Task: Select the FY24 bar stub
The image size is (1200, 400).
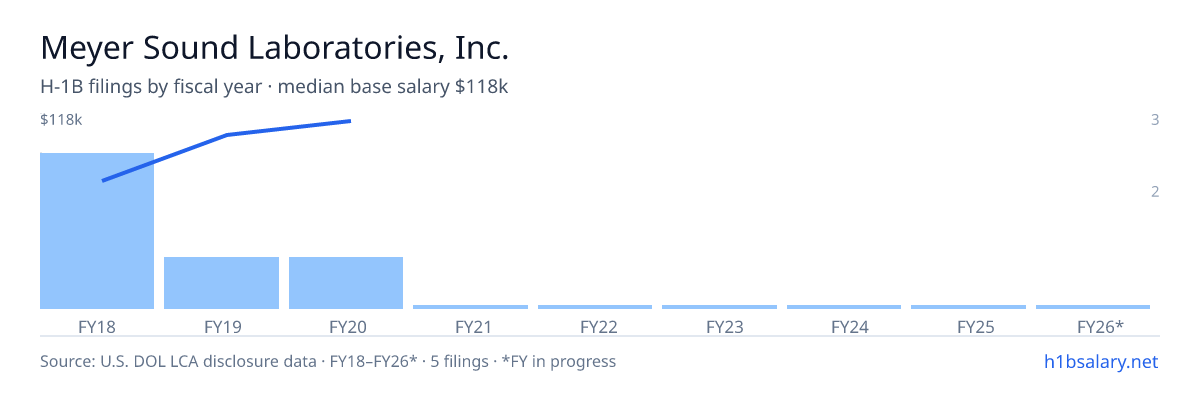Action: pos(844,307)
